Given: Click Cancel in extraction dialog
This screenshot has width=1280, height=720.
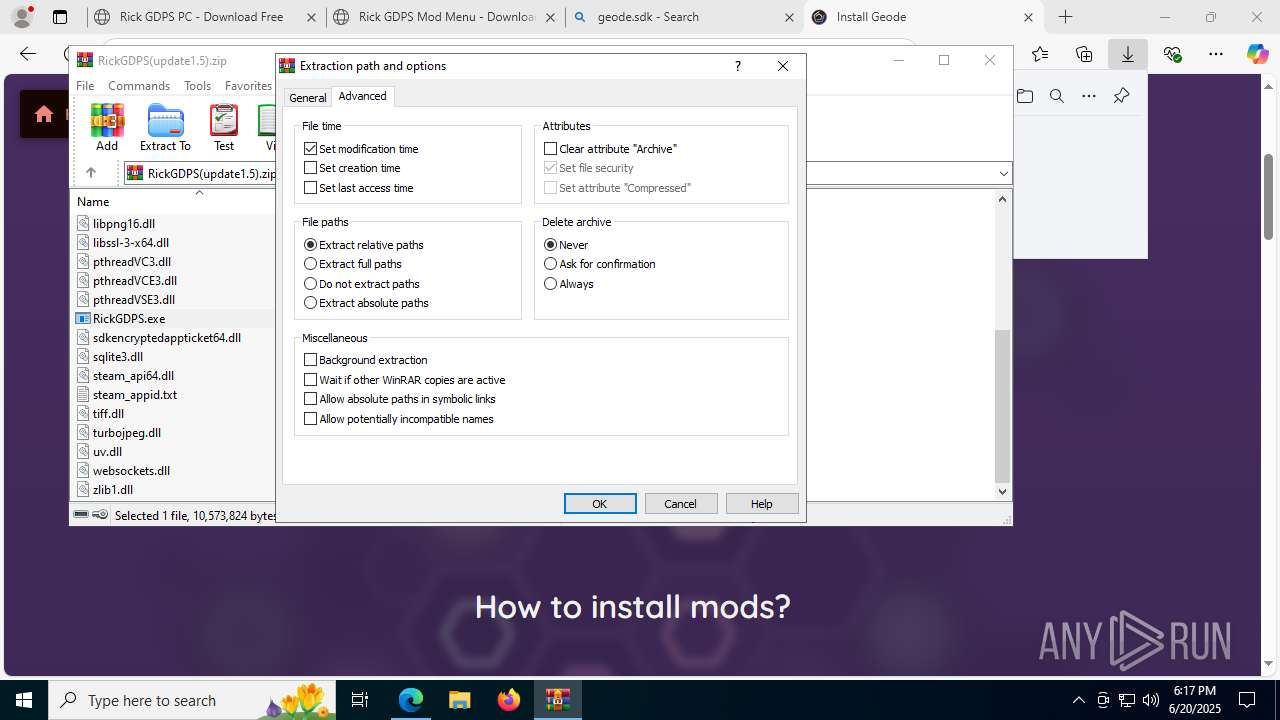Looking at the screenshot, I should tap(680, 504).
